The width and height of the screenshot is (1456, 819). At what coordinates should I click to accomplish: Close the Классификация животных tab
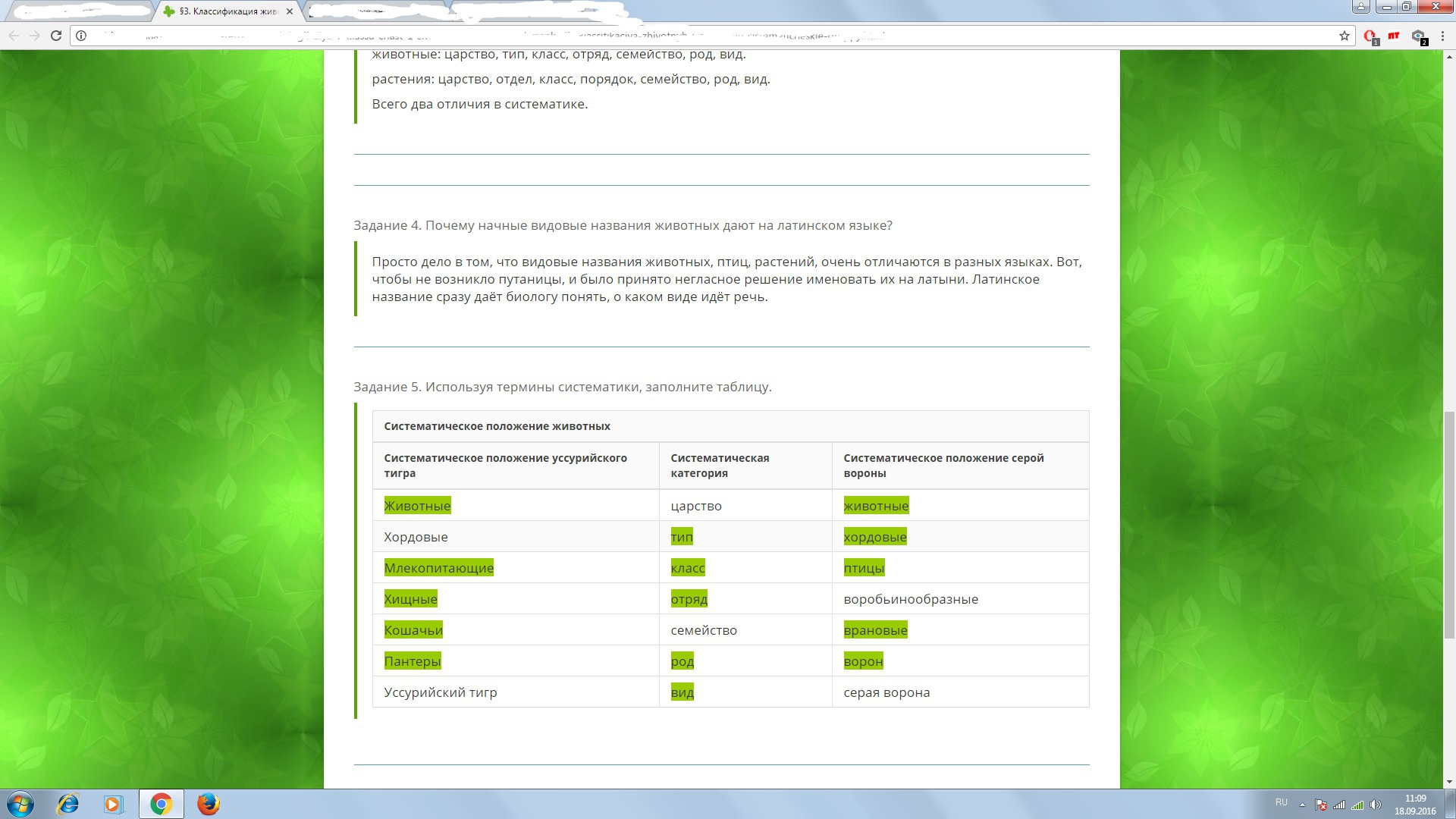pos(289,11)
